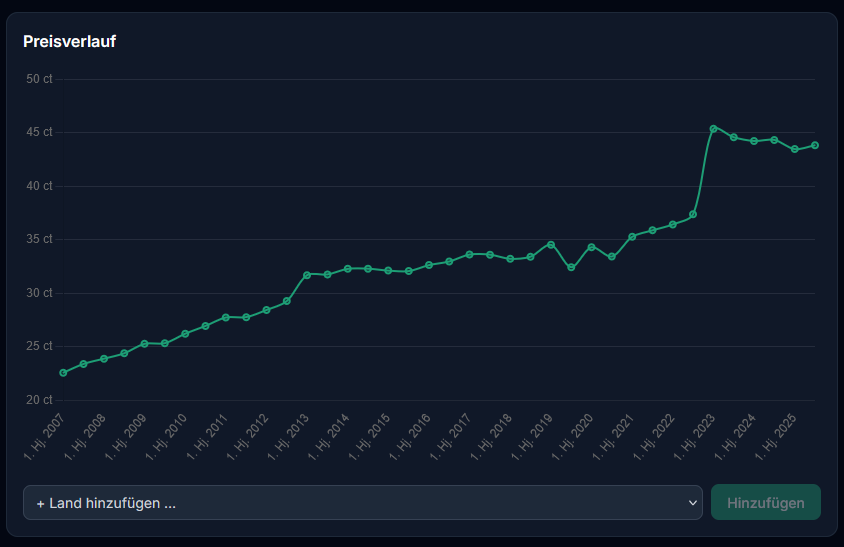Click the '35 ct' y-axis label
This screenshot has width=844, height=547.
coord(39,239)
